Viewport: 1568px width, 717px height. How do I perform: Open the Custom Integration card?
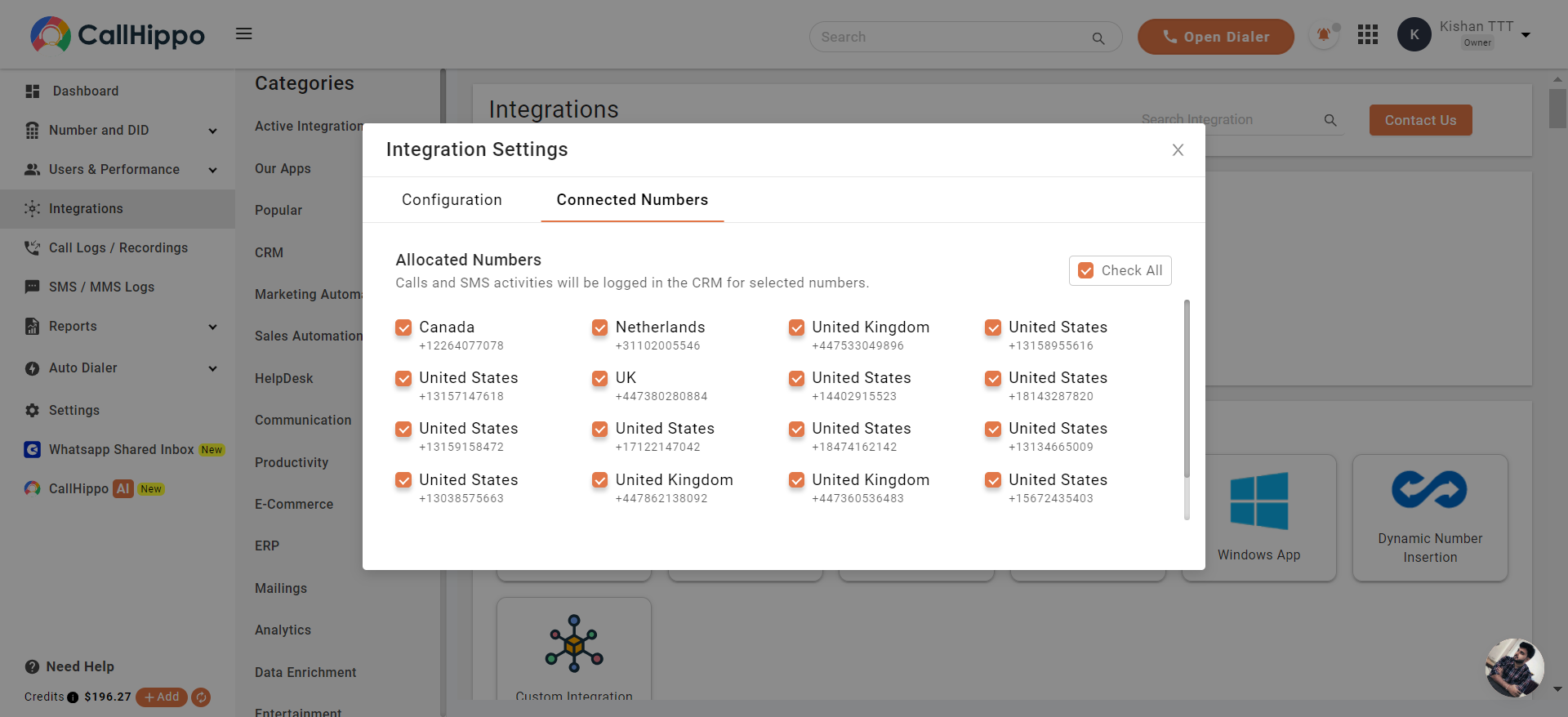click(x=574, y=650)
